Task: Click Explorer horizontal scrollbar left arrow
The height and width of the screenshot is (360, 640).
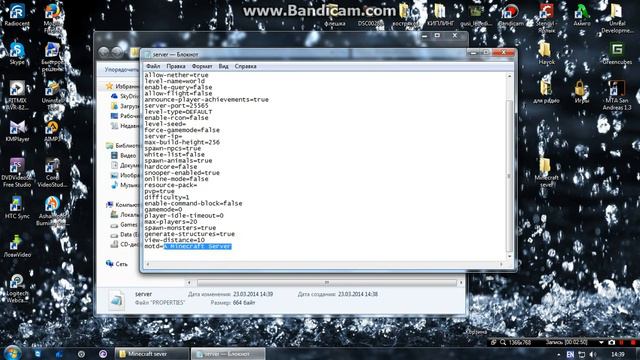Action: (189, 282)
